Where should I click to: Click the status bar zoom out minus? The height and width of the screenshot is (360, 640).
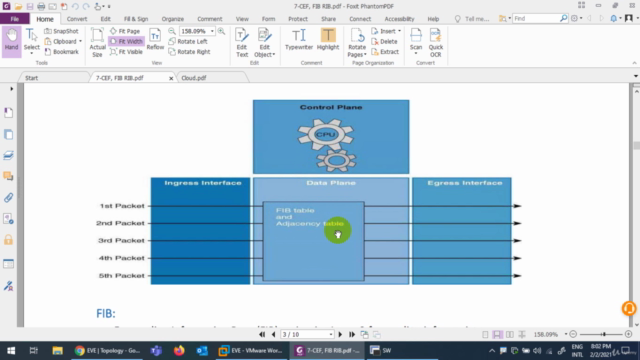(573, 334)
